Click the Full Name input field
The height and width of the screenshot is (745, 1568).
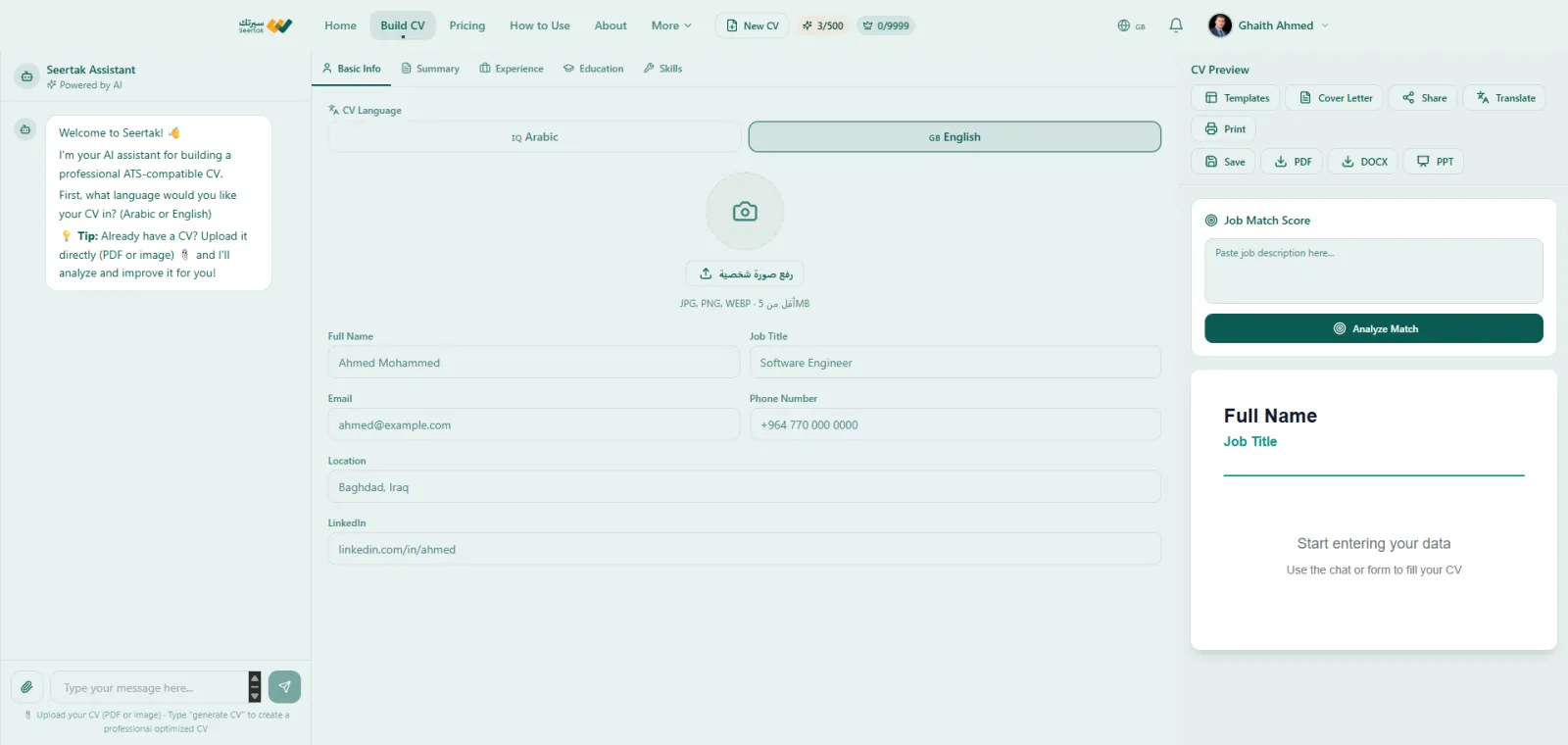(534, 363)
